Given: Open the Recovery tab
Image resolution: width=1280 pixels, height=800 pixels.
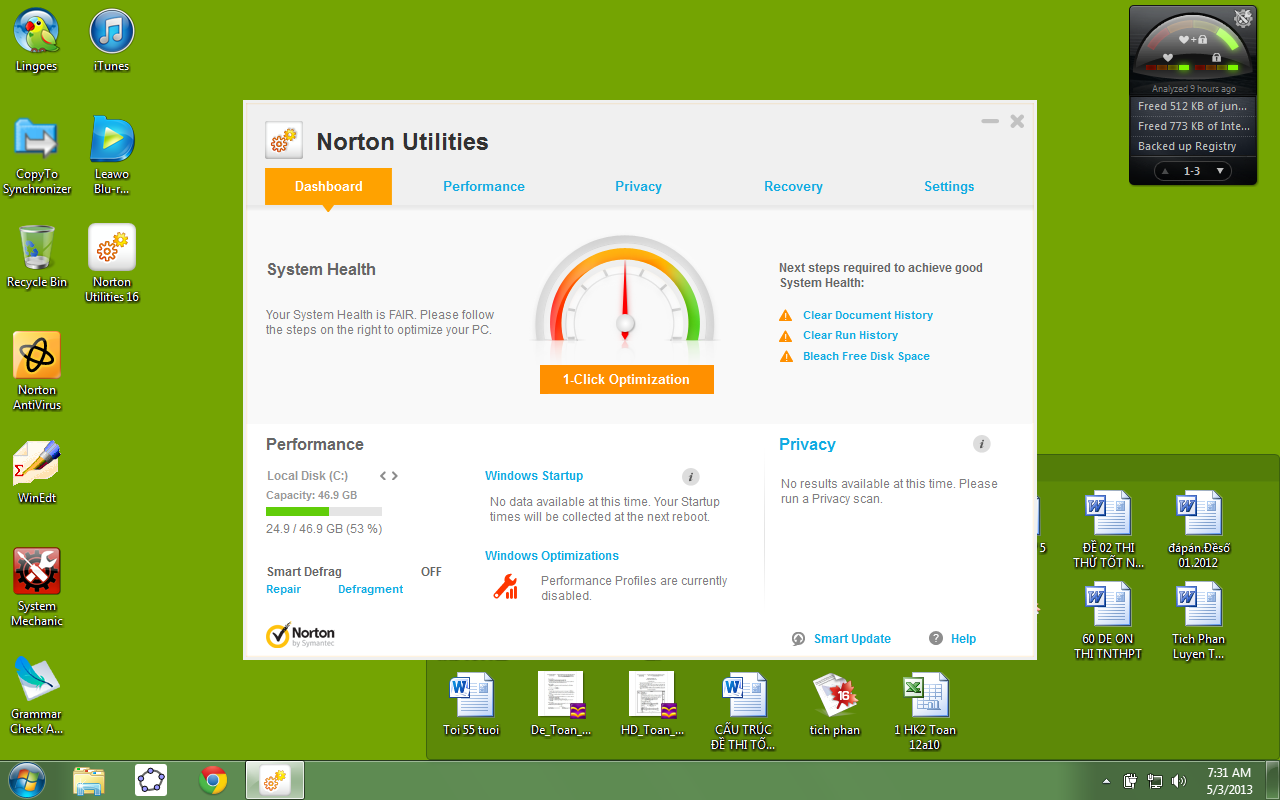Looking at the screenshot, I should click(x=793, y=186).
